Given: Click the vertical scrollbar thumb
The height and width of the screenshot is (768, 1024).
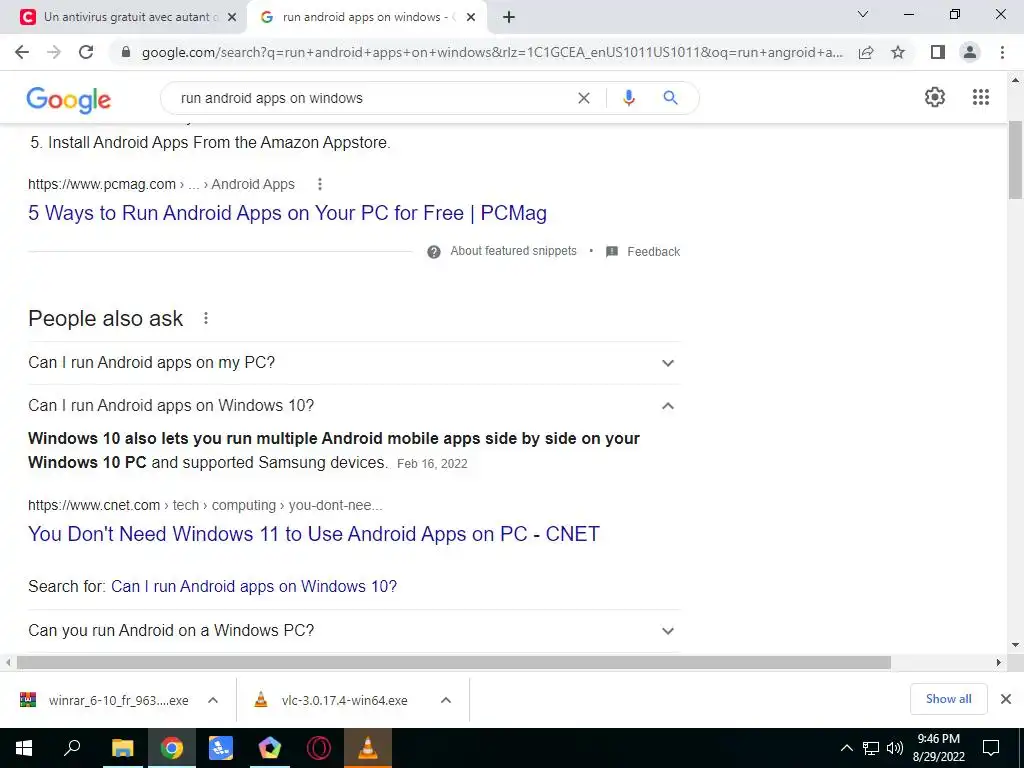Looking at the screenshot, I should click(1016, 160).
